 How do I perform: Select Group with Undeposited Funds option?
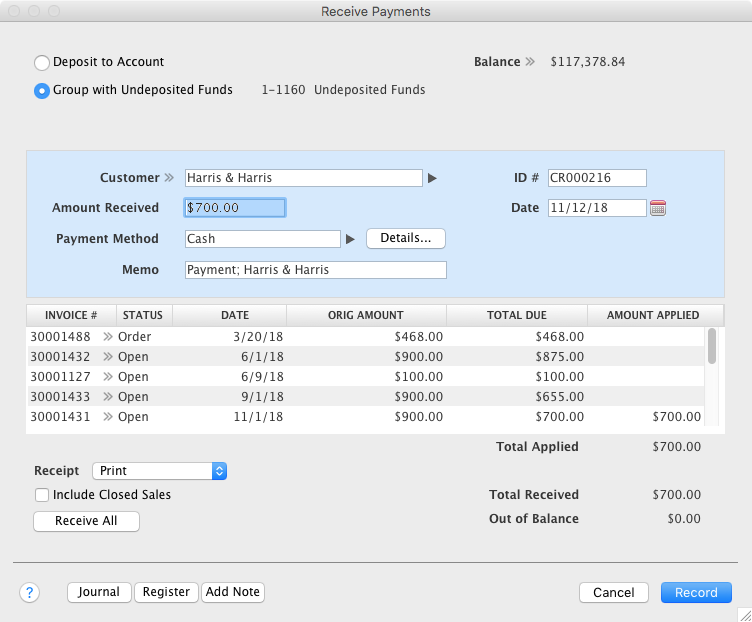click(x=42, y=91)
